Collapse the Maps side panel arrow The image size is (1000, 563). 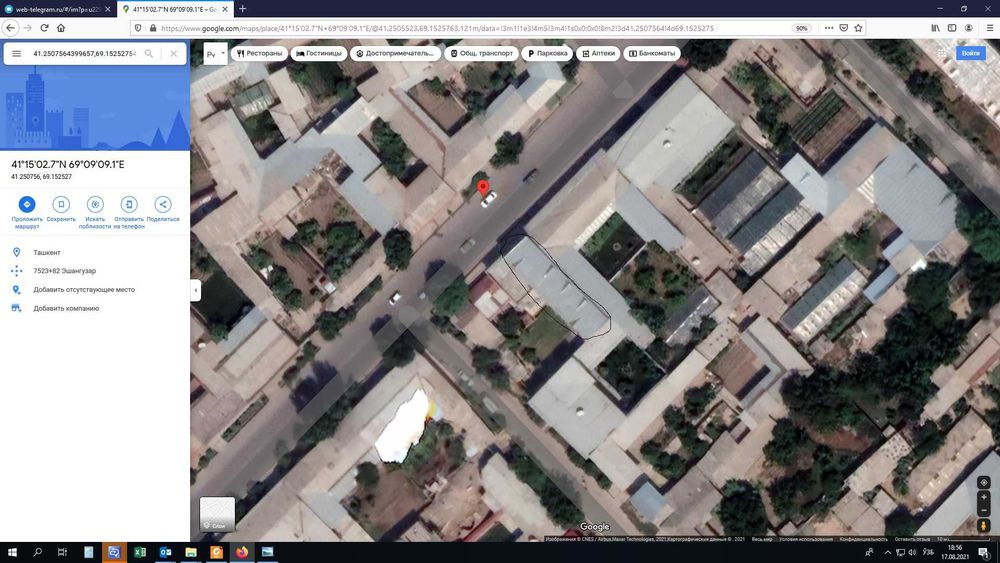196,290
